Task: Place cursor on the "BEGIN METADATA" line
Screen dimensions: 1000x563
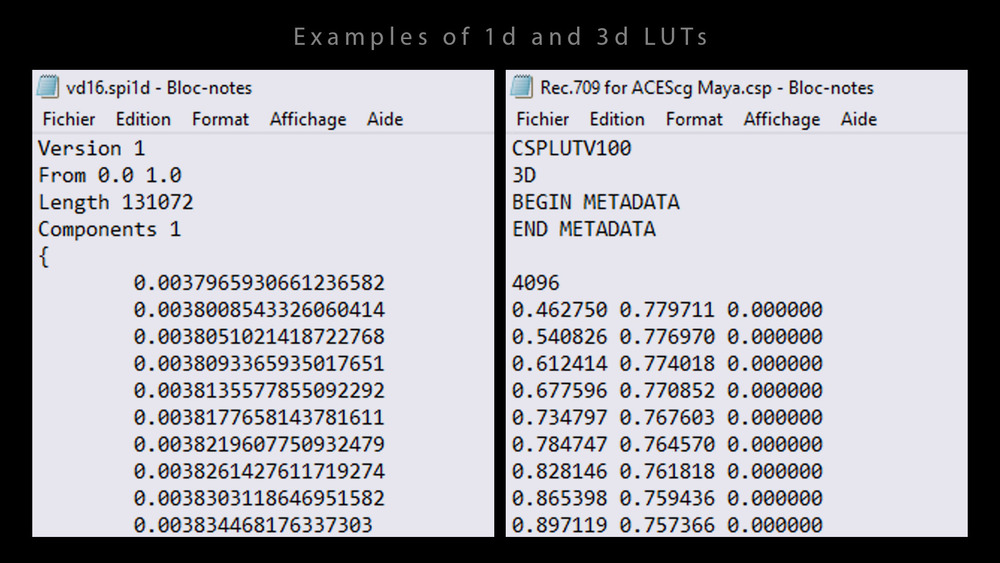Action: click(595, 202)
